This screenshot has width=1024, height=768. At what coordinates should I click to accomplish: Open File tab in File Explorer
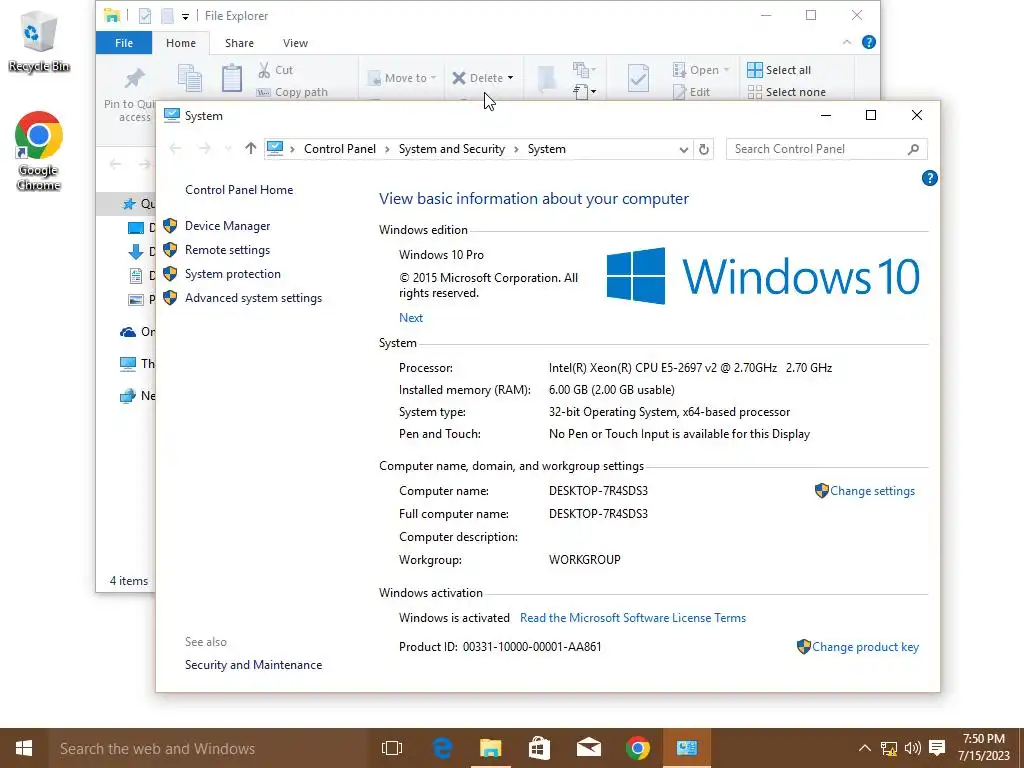pos(124,43)
